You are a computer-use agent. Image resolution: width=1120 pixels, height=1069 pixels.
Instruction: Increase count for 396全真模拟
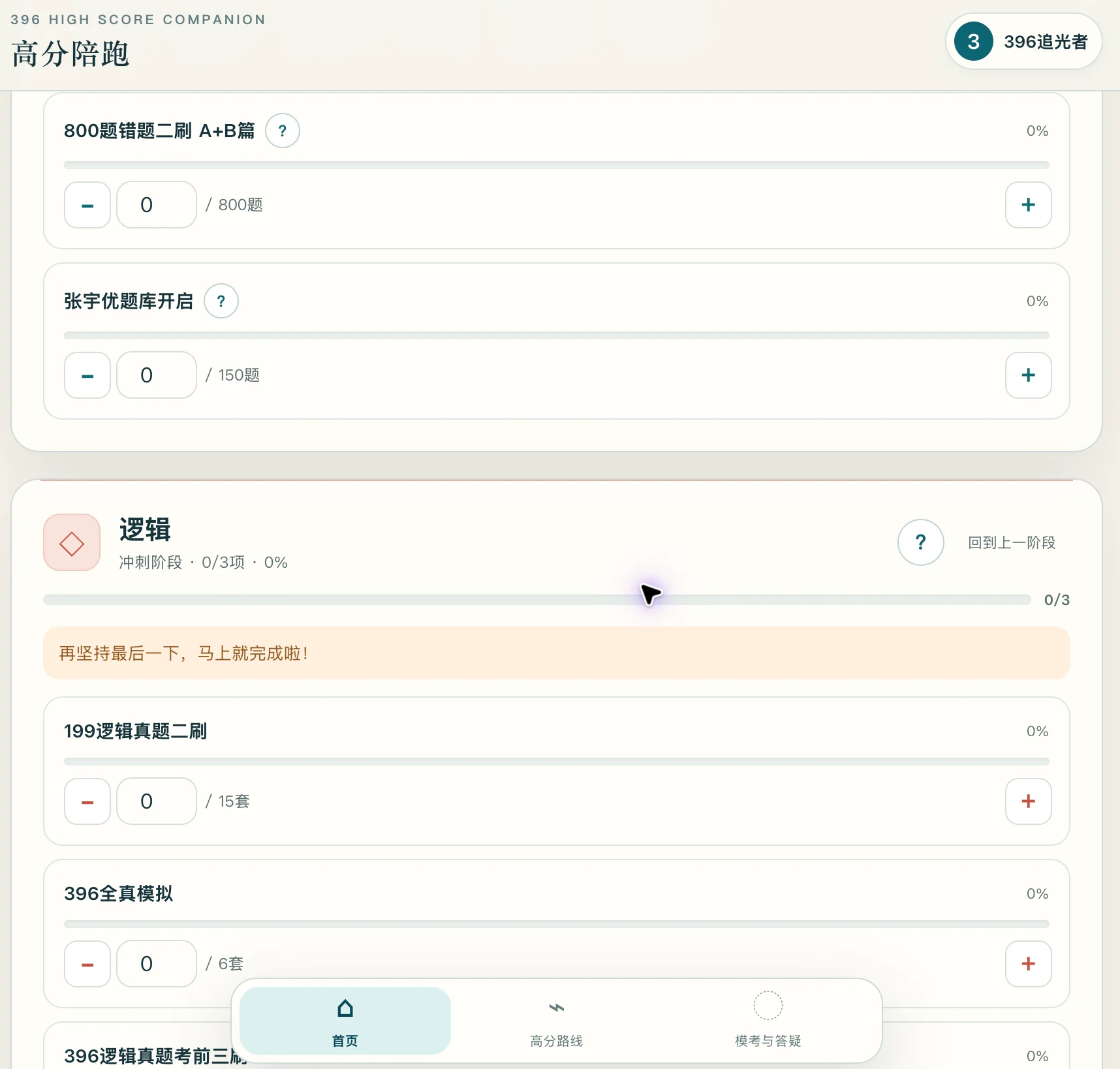[x=1028, y=964]
